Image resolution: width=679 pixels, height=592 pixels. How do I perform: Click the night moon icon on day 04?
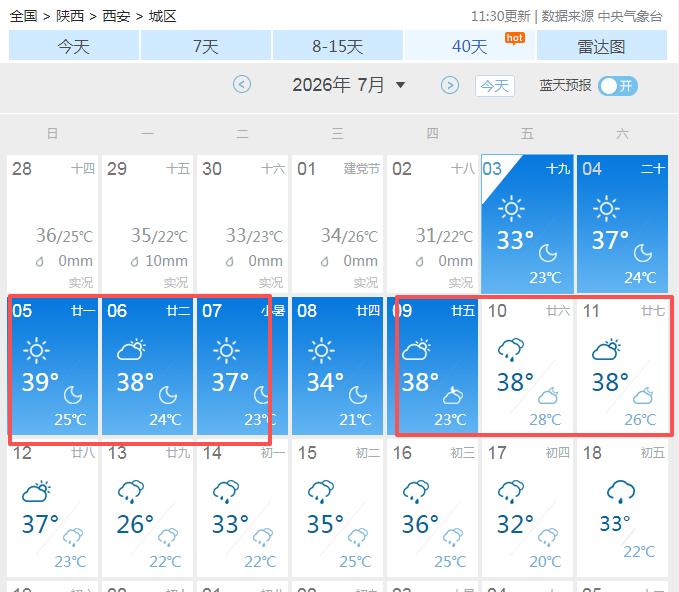[x=643, y=253]
